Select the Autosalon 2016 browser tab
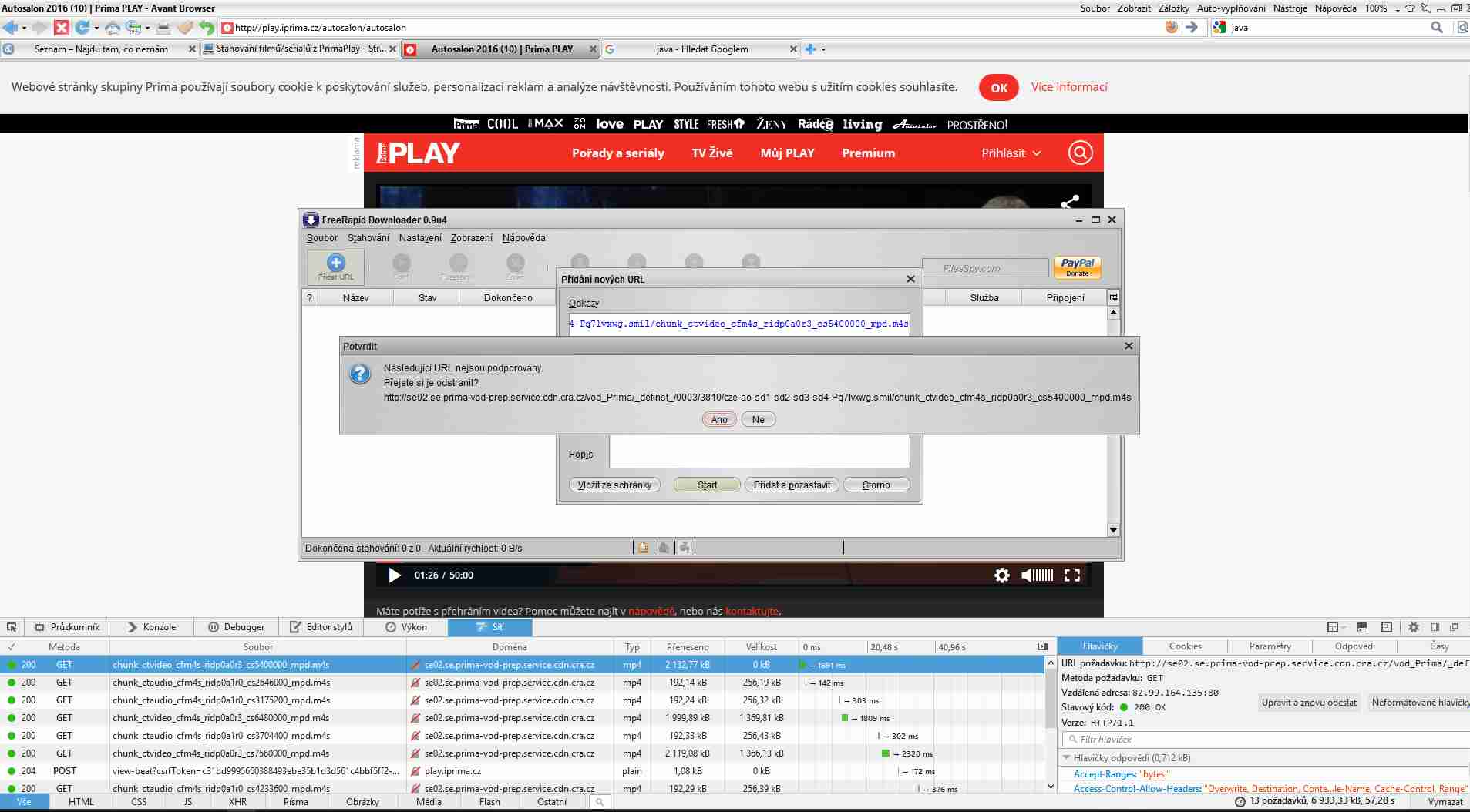 pyautogui.click(x=502, y=49)
